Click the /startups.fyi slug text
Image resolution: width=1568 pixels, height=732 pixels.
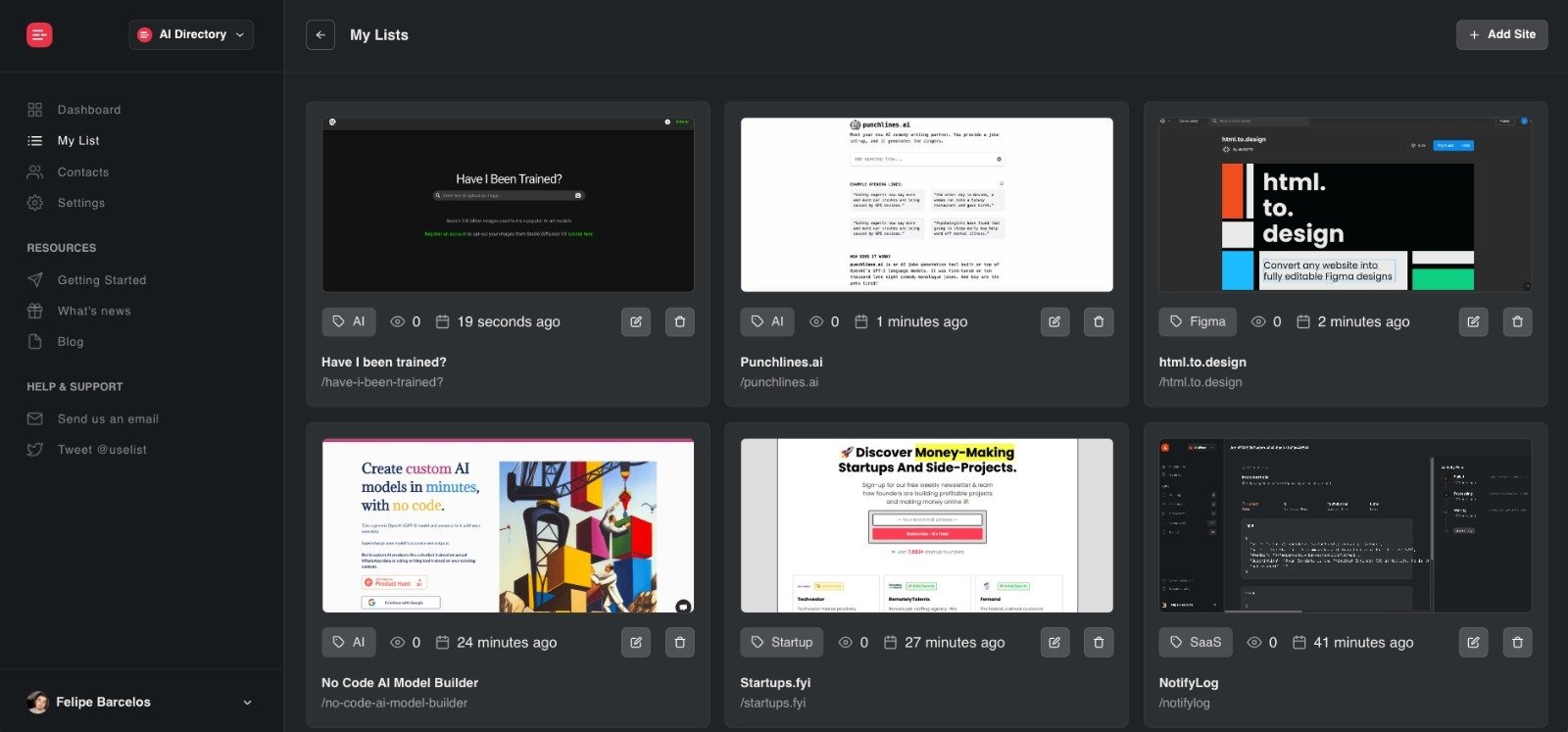click(773, 703)
